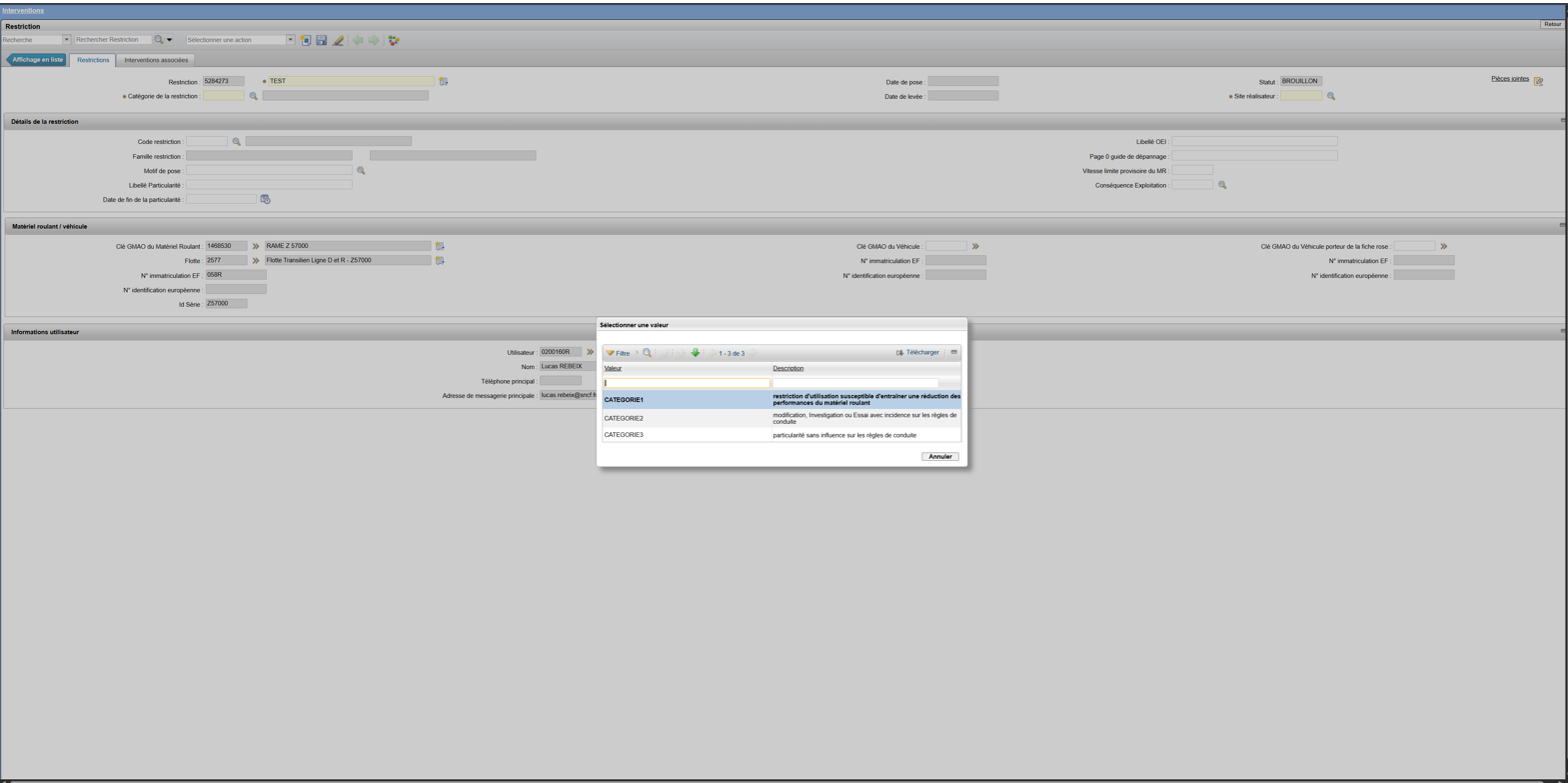Click the Valeur filter input field
Viewport: 1568px width, 783px height.
click(x=687, y=383)
